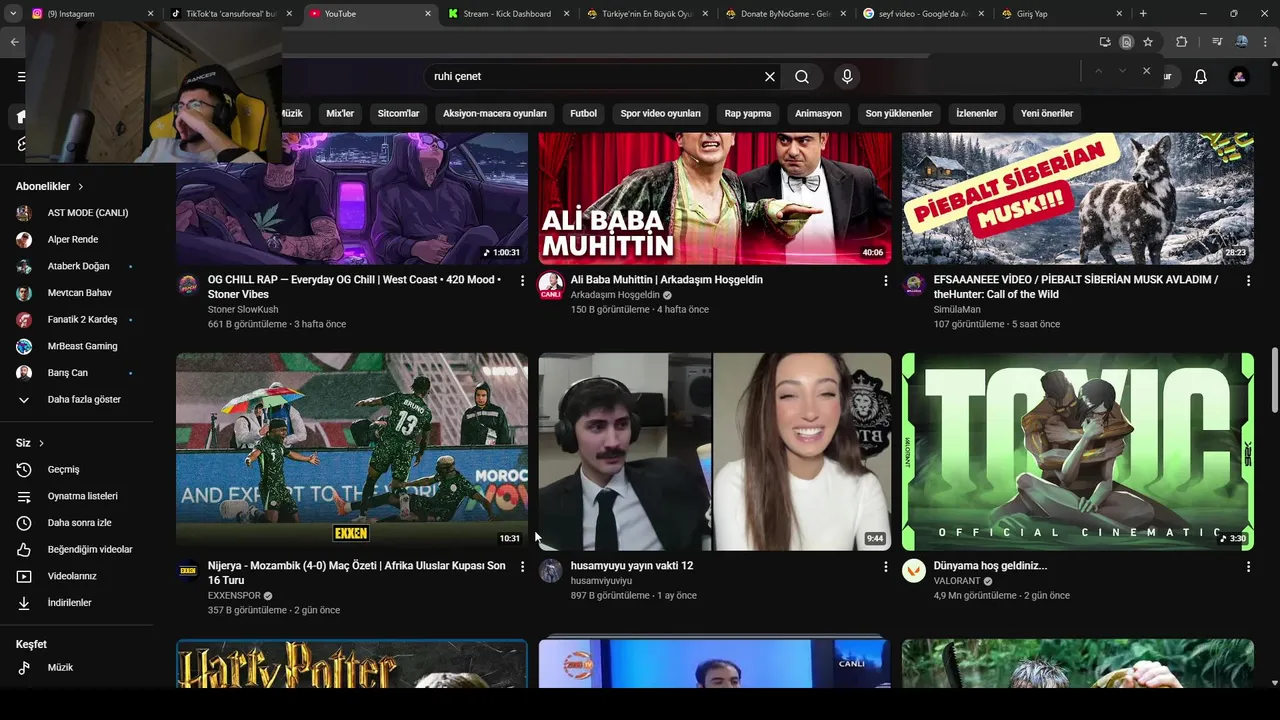Clear the 'ruhi çenet' search text
The image size is (1280, 720).
(770, 77)
